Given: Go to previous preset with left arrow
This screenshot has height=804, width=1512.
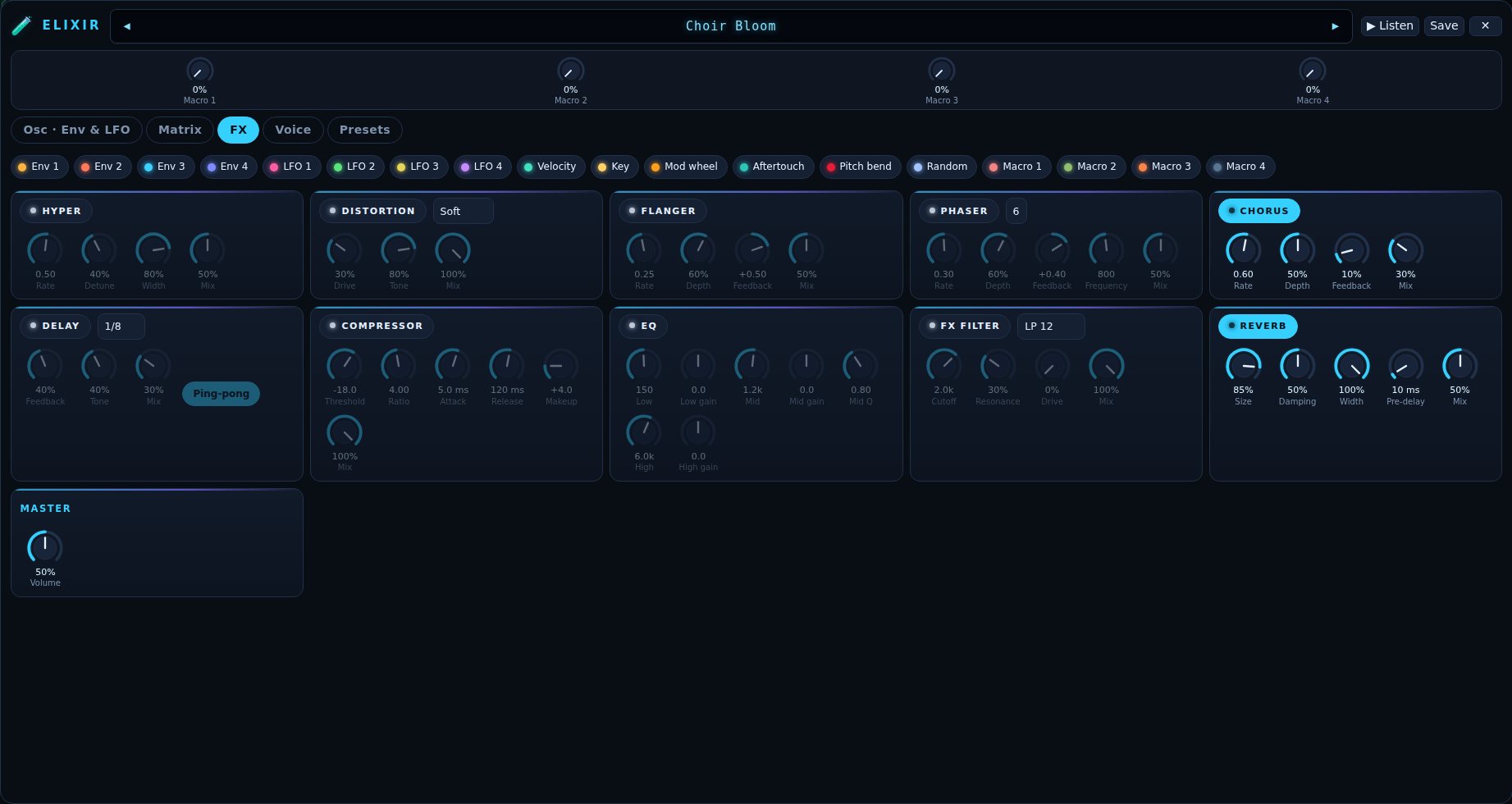Looking at the screenshot, I should click(127, 26).
